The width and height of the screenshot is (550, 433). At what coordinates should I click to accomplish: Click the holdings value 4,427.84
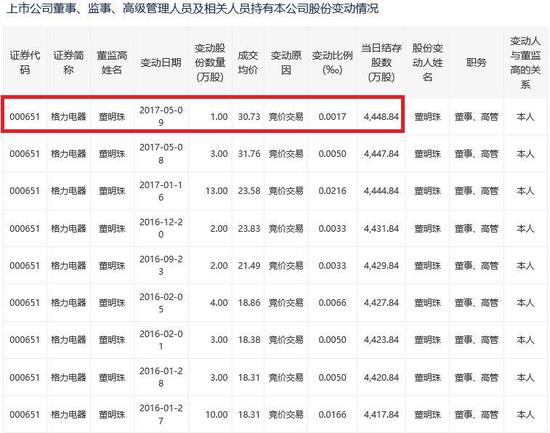[381, 302]
